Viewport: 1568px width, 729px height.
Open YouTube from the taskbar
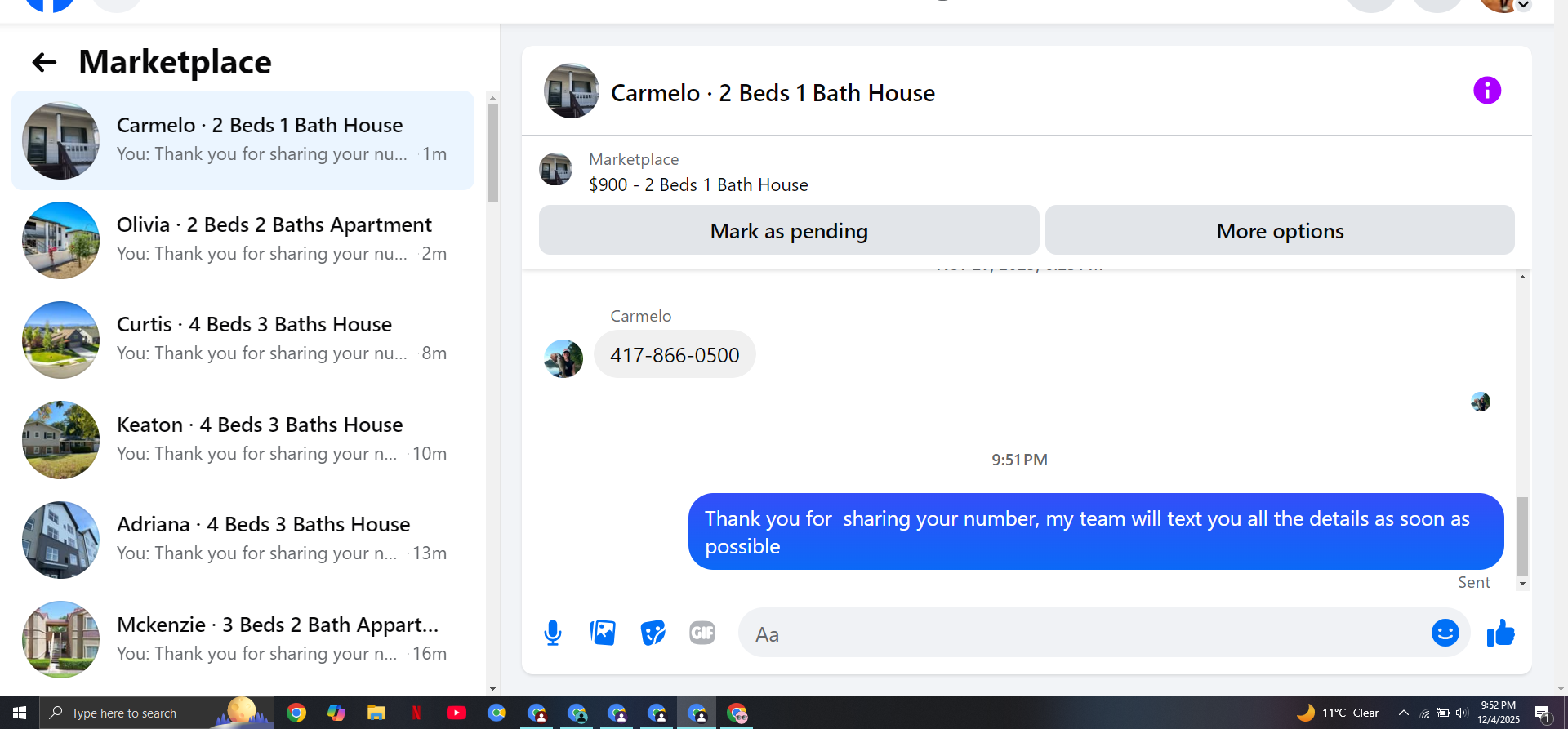pos(457,713)
